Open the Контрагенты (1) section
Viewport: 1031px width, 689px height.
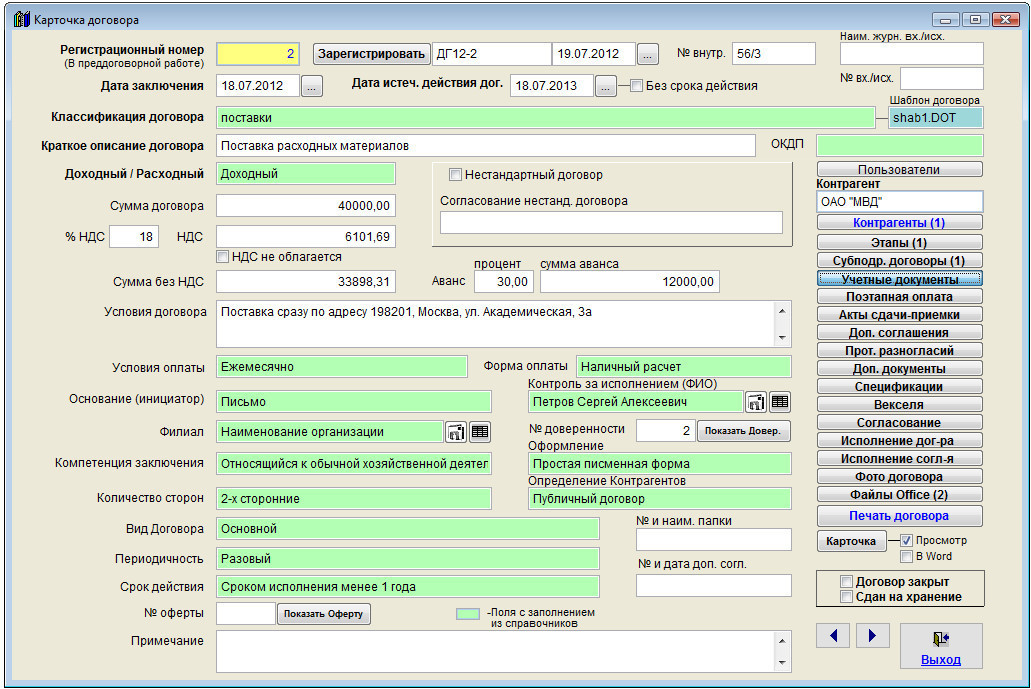point(899,223)
